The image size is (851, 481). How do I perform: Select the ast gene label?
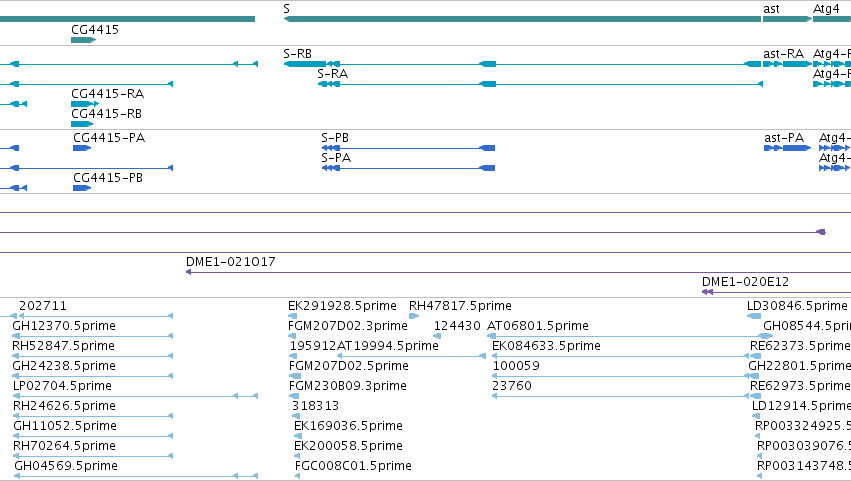771,9
